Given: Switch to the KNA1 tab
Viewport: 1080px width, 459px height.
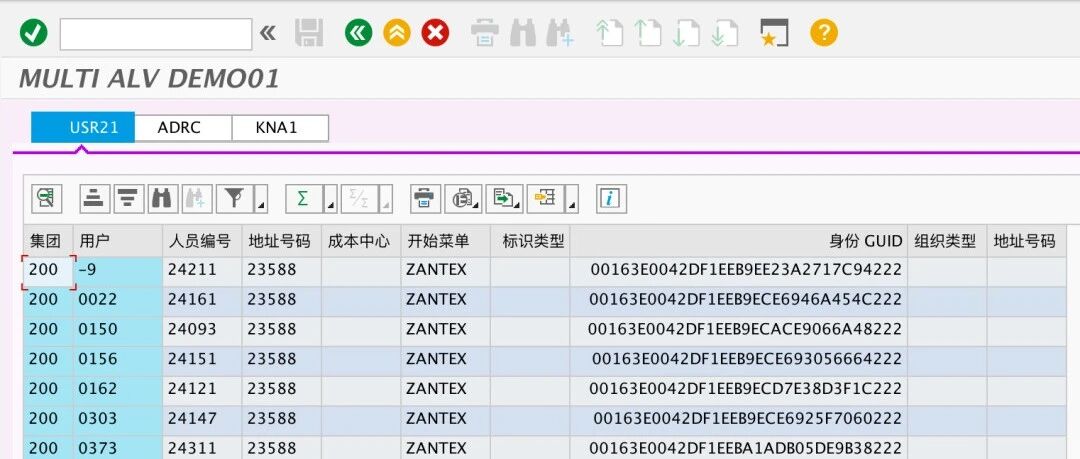Looking at the screenshot, I should [280, 128].
